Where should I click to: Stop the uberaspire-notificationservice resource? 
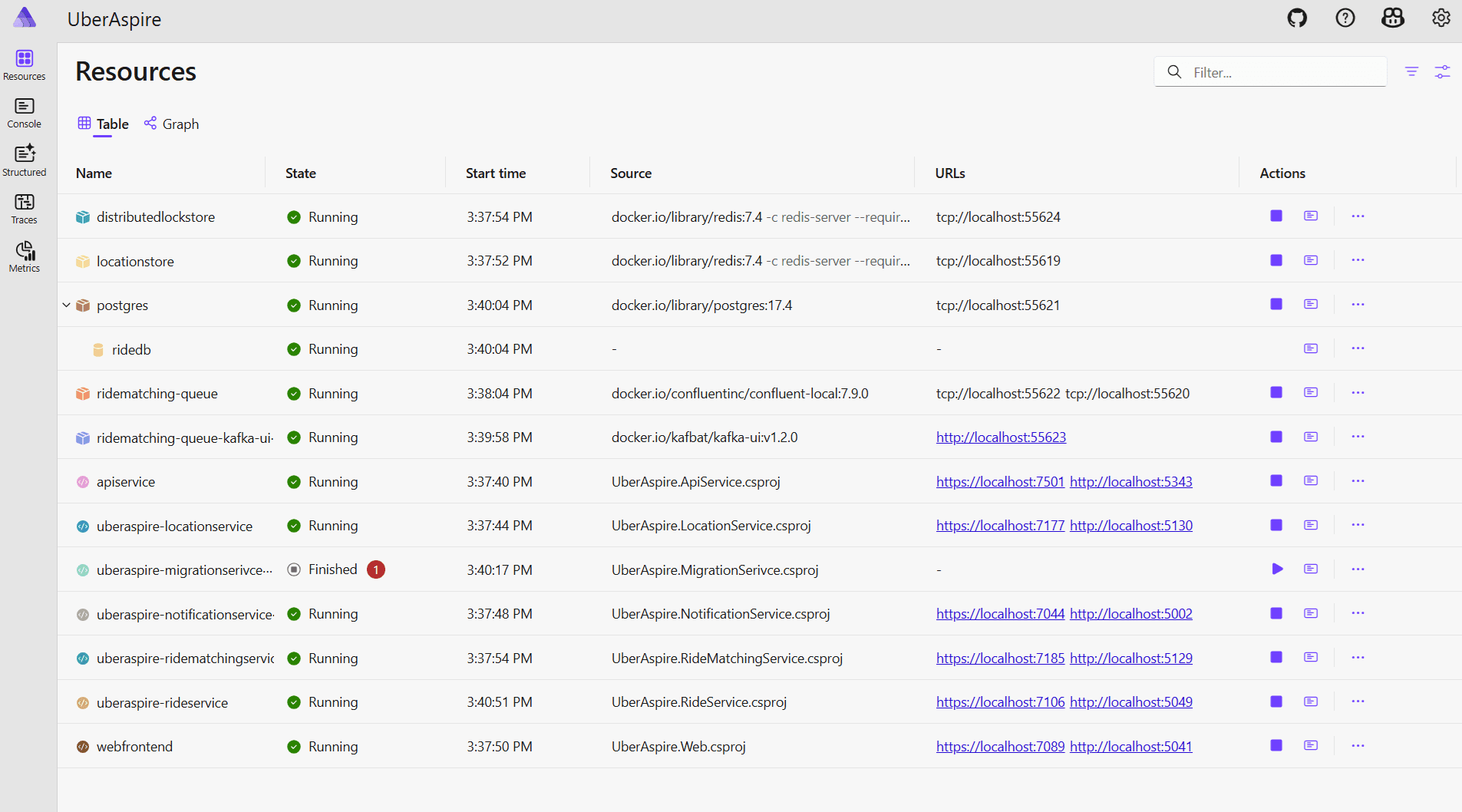point(1276,613)
